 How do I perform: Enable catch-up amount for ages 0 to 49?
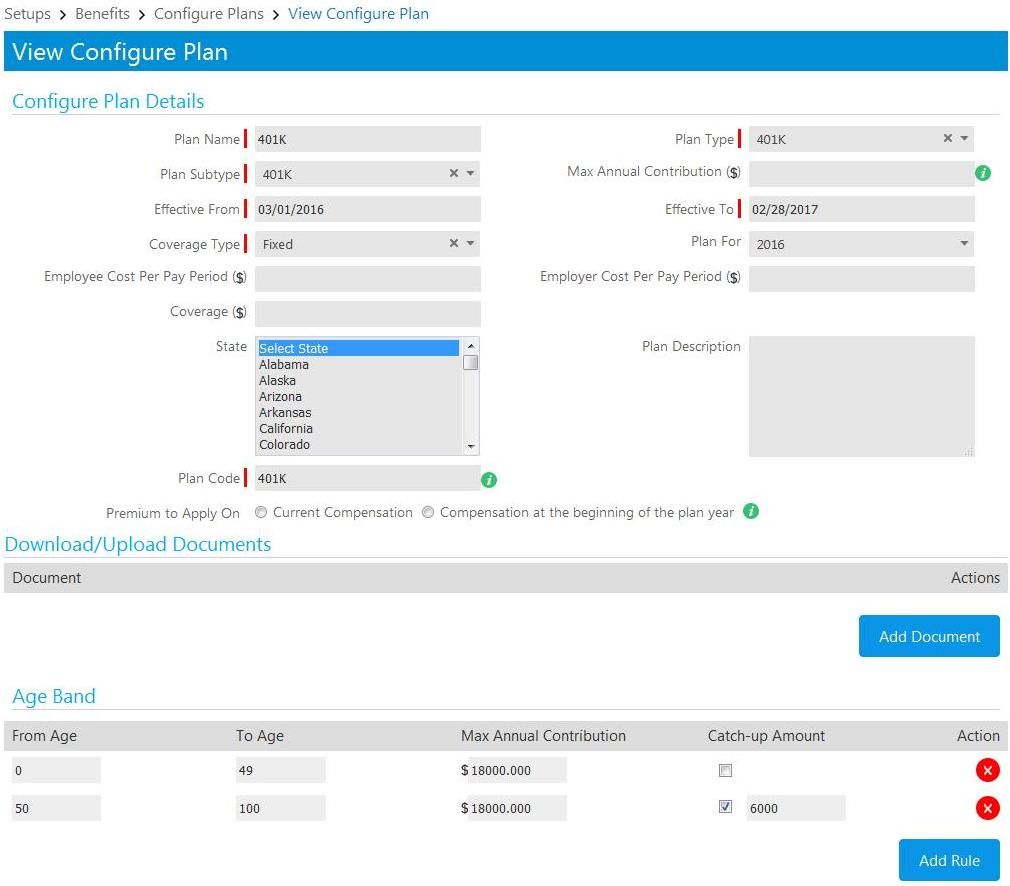pos(726,771)
